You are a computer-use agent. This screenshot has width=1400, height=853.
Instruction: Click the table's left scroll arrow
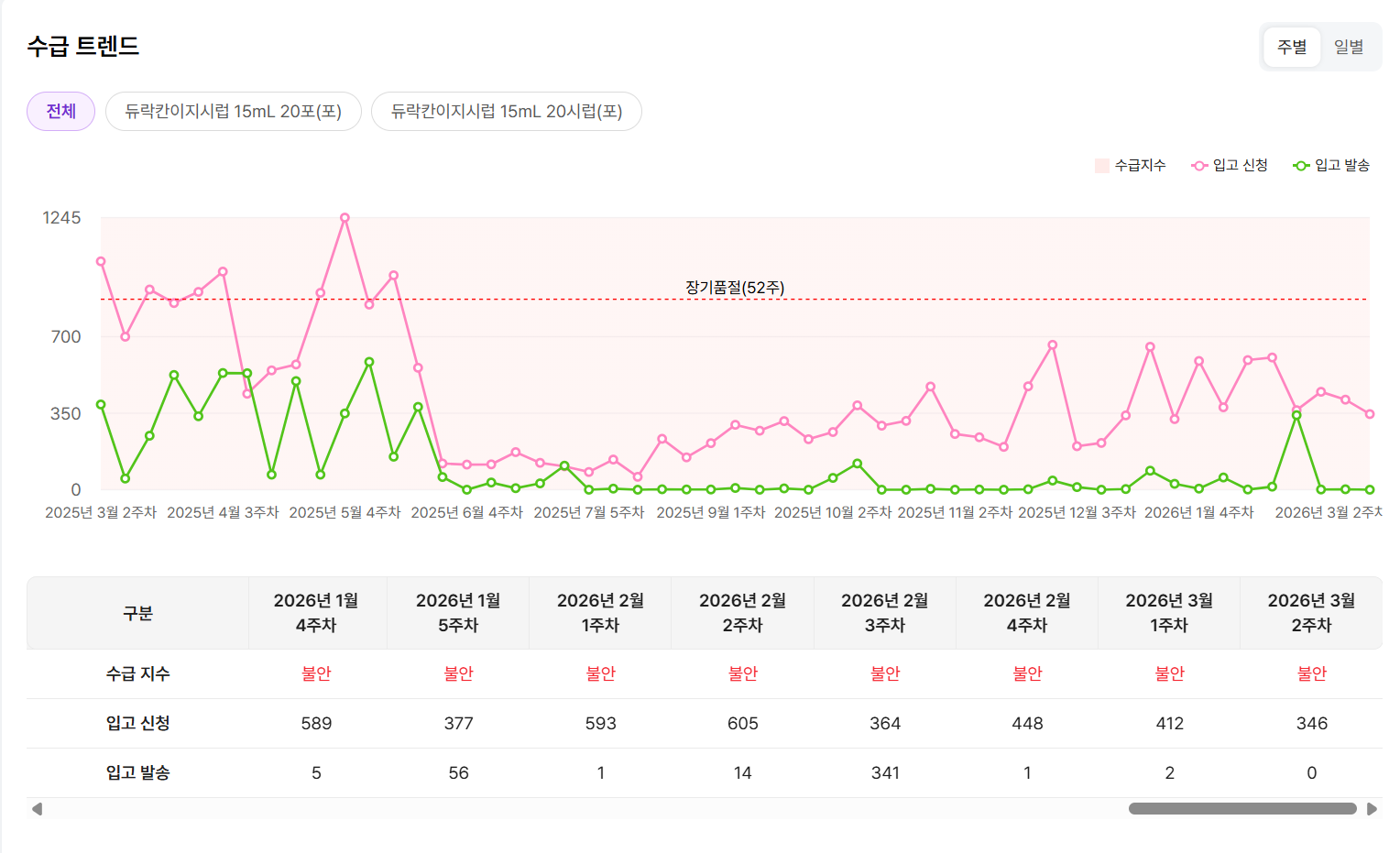click(x=37, y=809)
